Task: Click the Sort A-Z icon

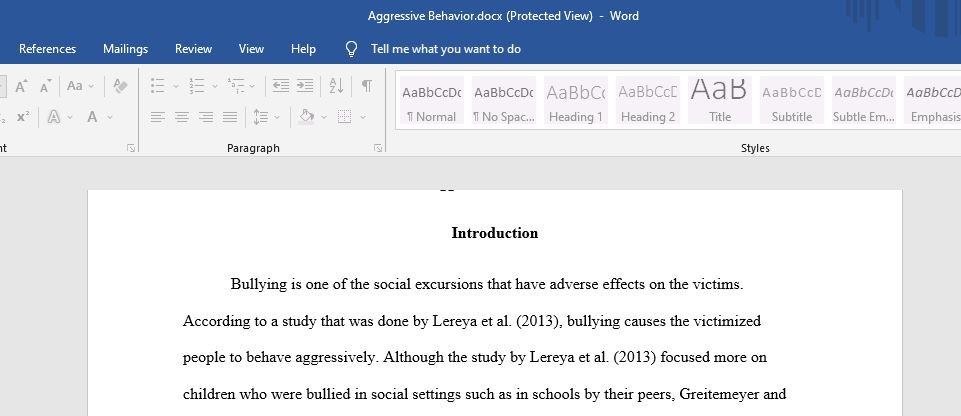Action: [x=336, y=86]
